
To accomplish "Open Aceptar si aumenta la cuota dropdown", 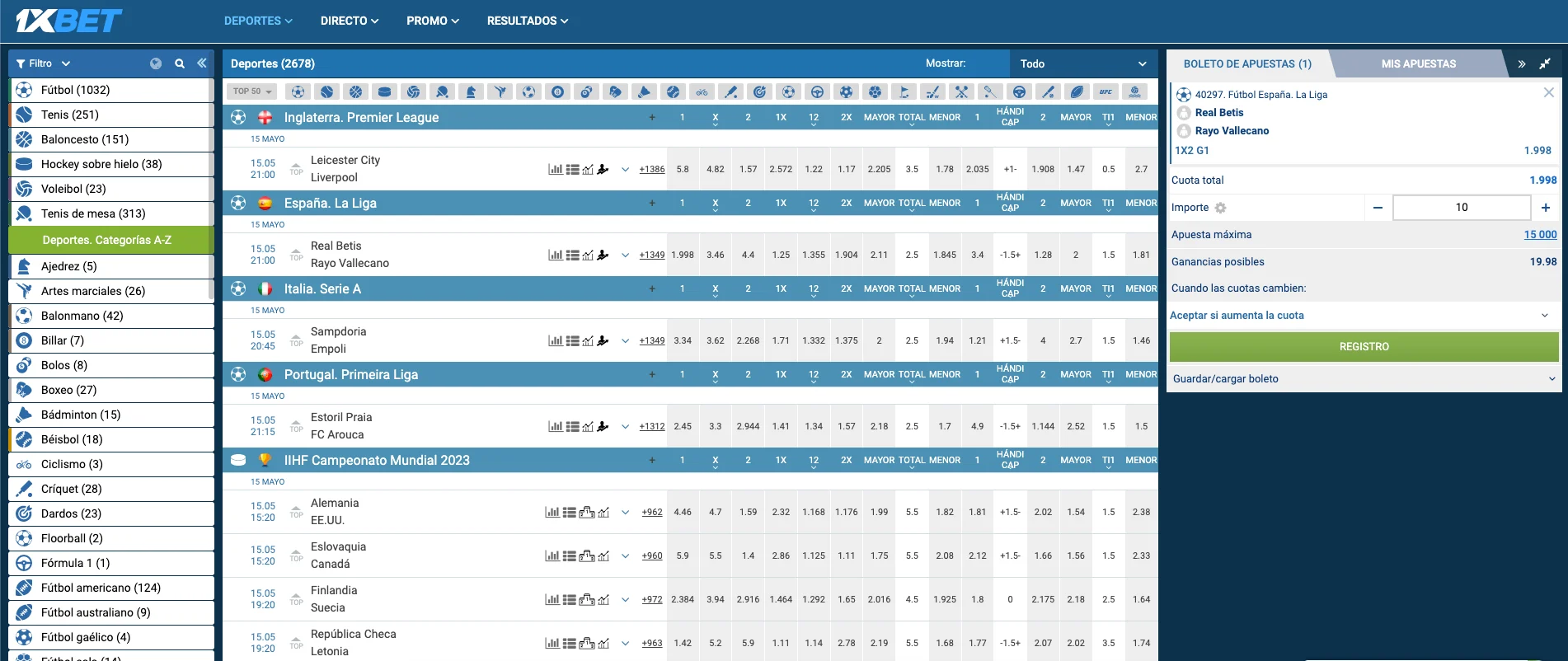I will (x=1364, y=316).
